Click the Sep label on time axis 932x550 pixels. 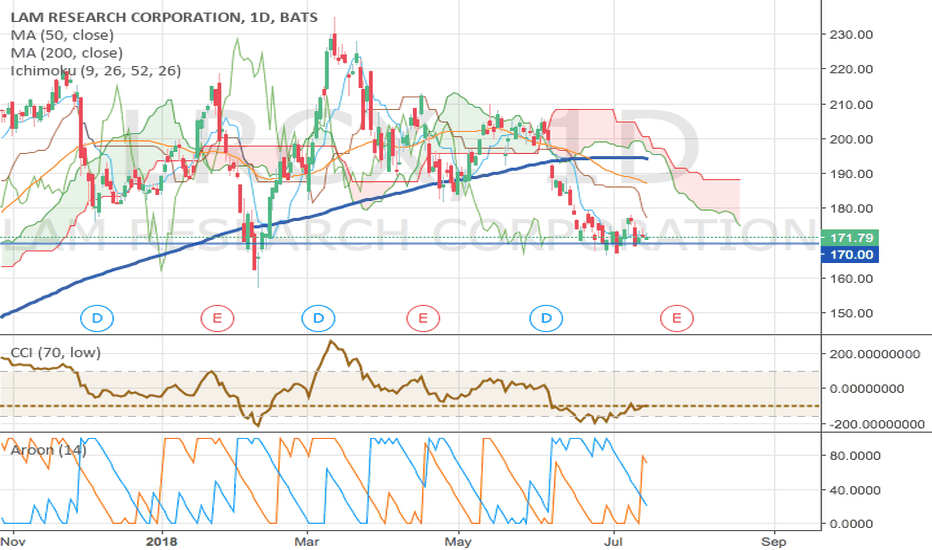tap(774, 542)
